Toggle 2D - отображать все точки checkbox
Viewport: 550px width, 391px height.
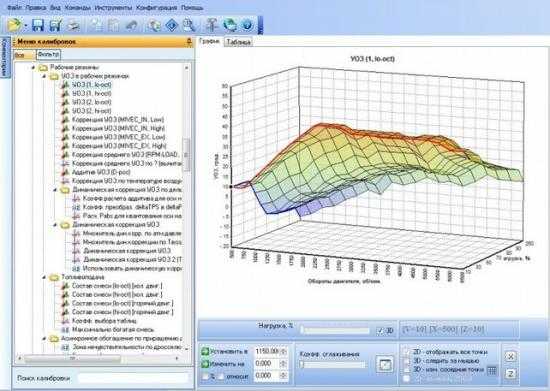pos(407,352)
